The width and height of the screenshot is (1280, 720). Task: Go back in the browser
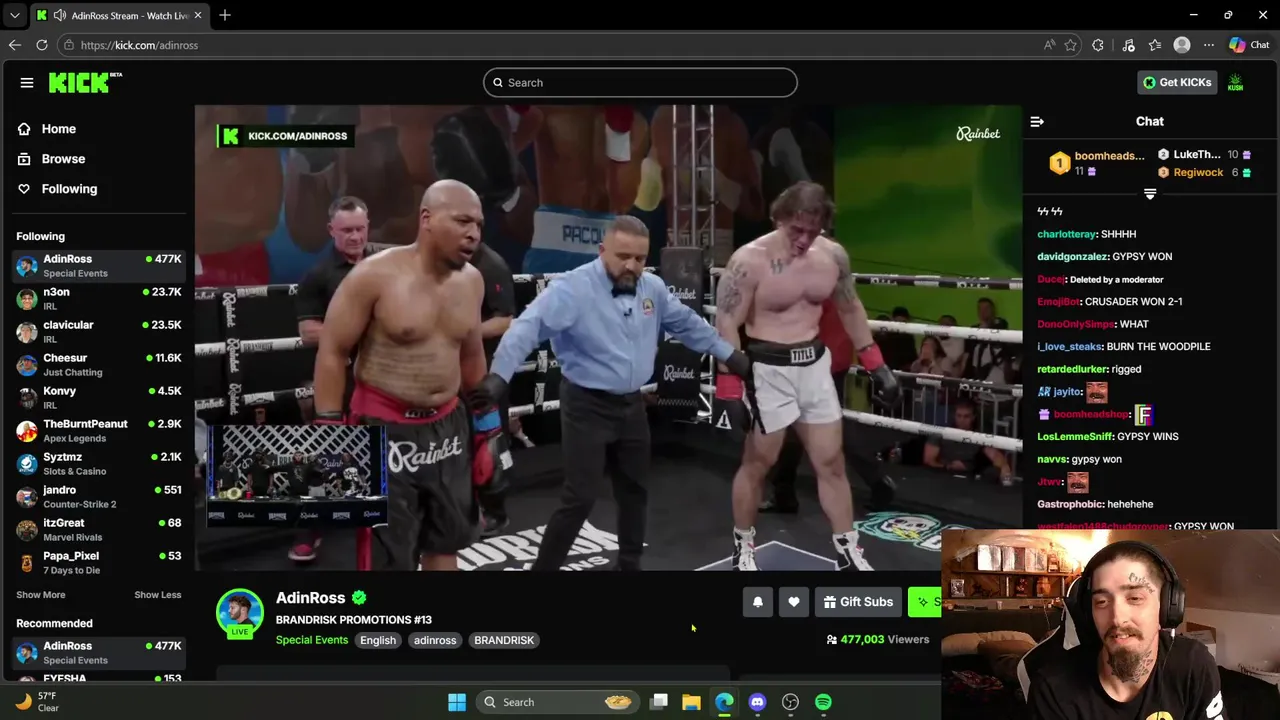[x=14, y=45]
